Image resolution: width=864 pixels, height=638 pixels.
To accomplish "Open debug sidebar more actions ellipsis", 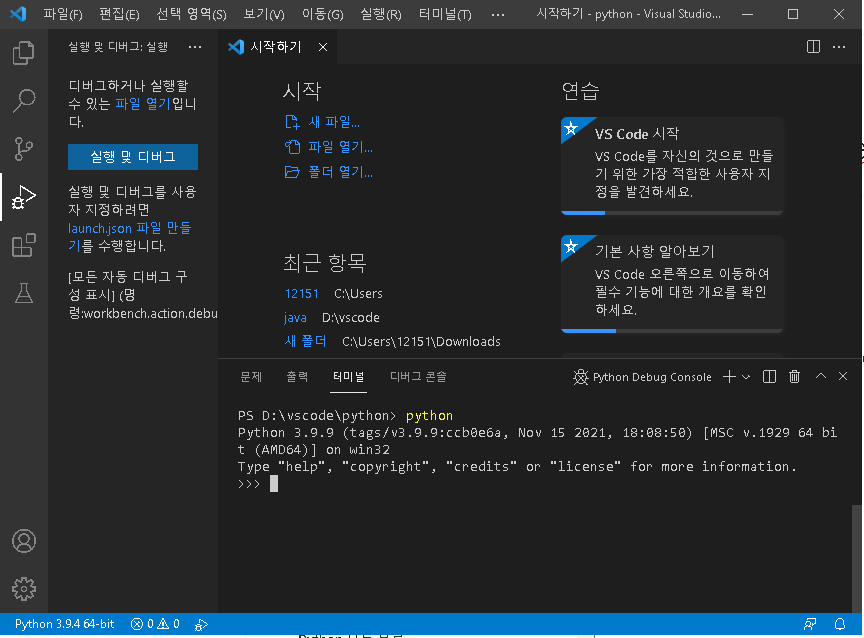I will [195, 47].
